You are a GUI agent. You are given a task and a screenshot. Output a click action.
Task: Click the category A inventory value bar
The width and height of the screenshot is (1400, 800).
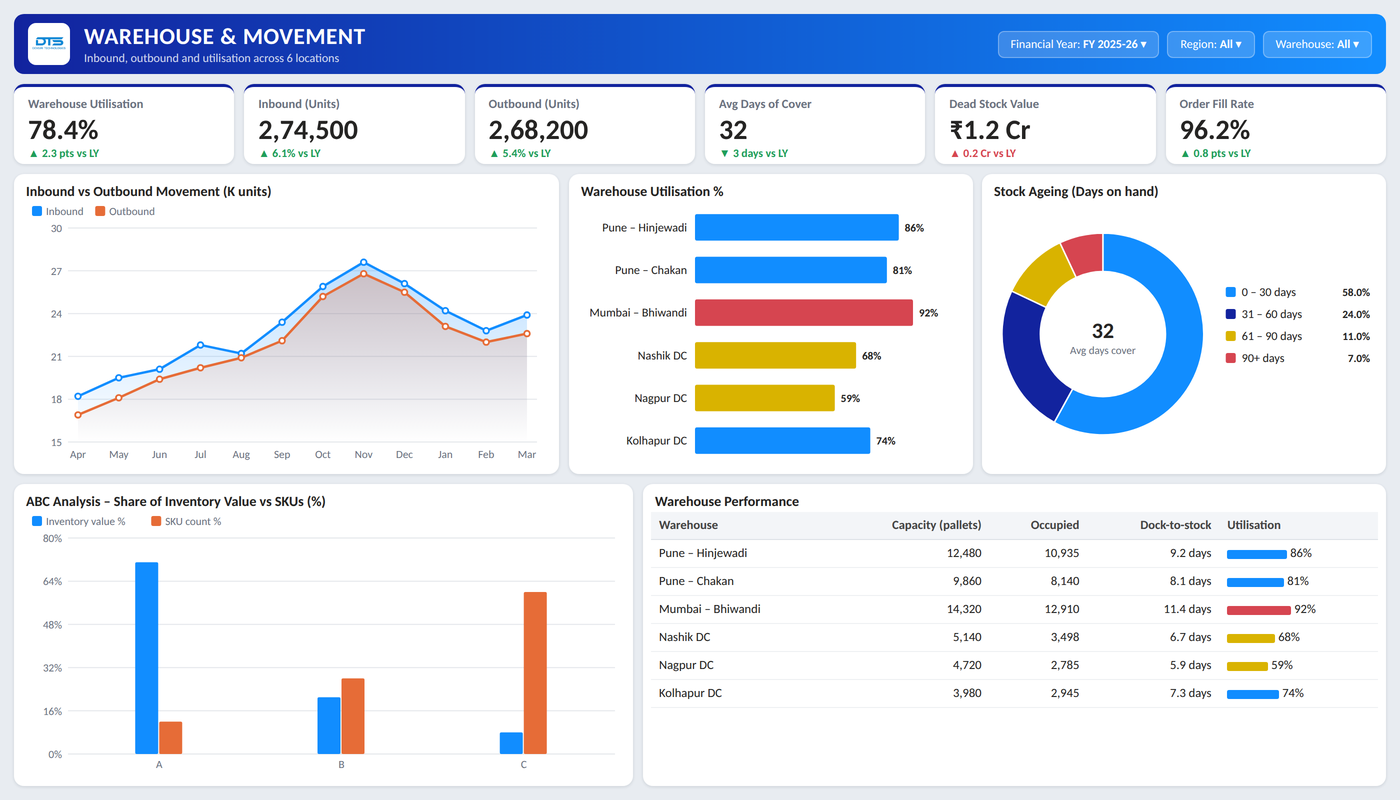click(147, 658)
